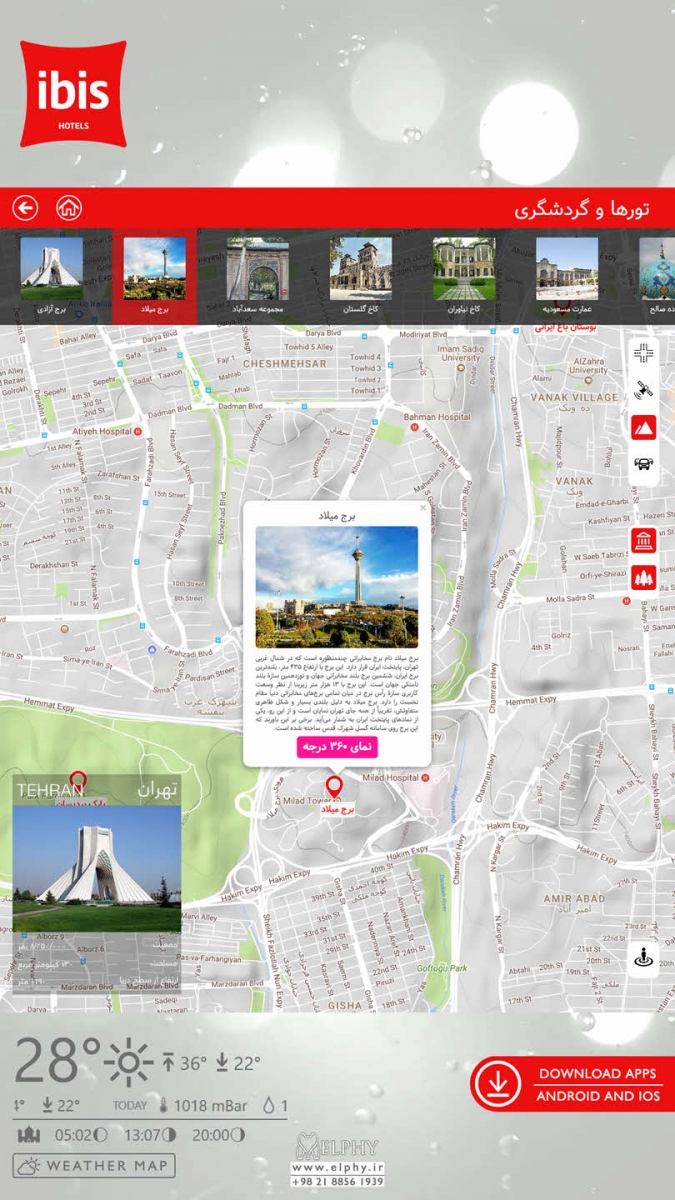The height and width of the screenshot is (1200, 675).
Task: Click Download Apps Android and iOS button
Action: (572, 1084)
